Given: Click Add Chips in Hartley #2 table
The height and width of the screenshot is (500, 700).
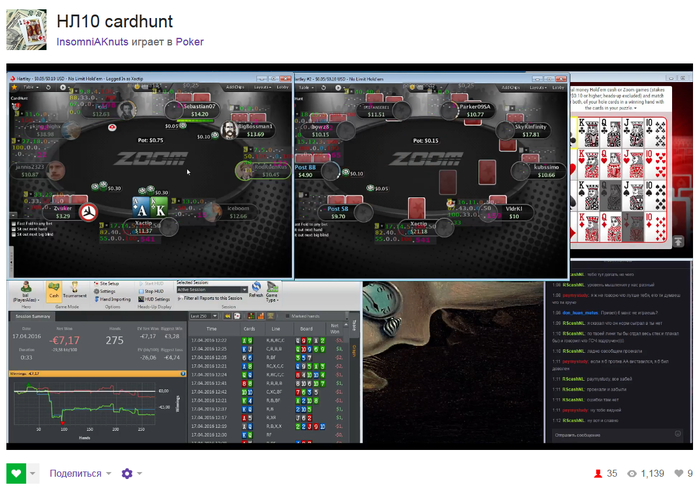Looking at the screenshot, I should (510, 88).
